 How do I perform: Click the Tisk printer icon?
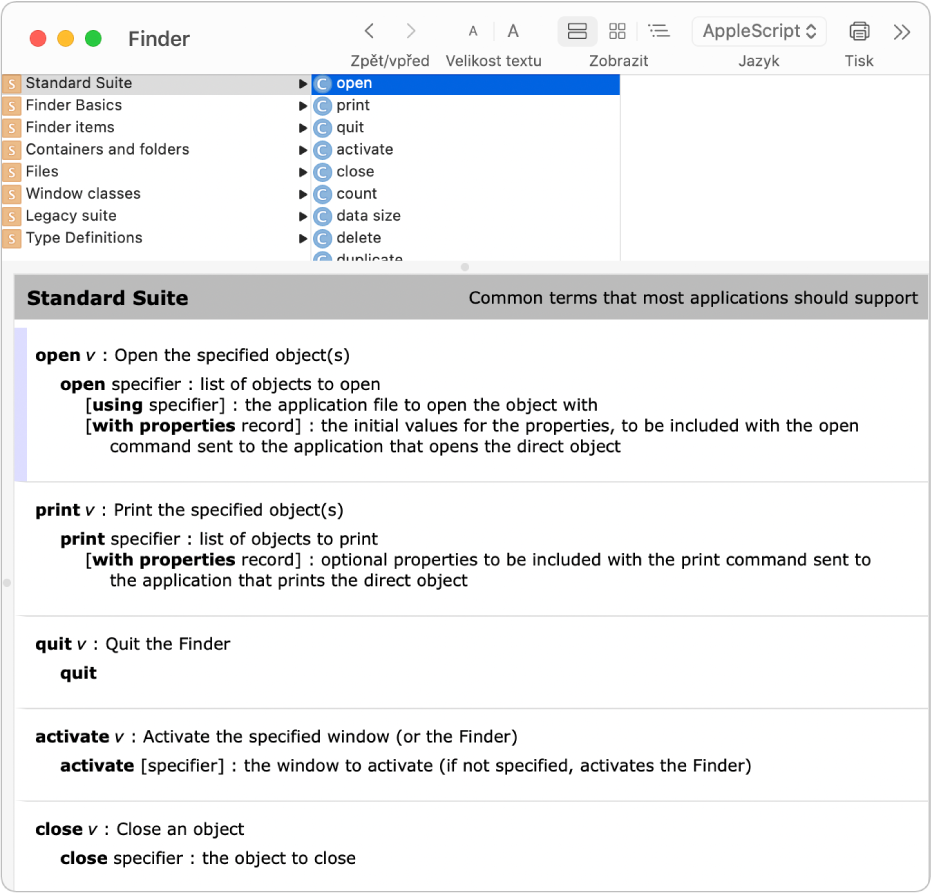coord(859,31)
